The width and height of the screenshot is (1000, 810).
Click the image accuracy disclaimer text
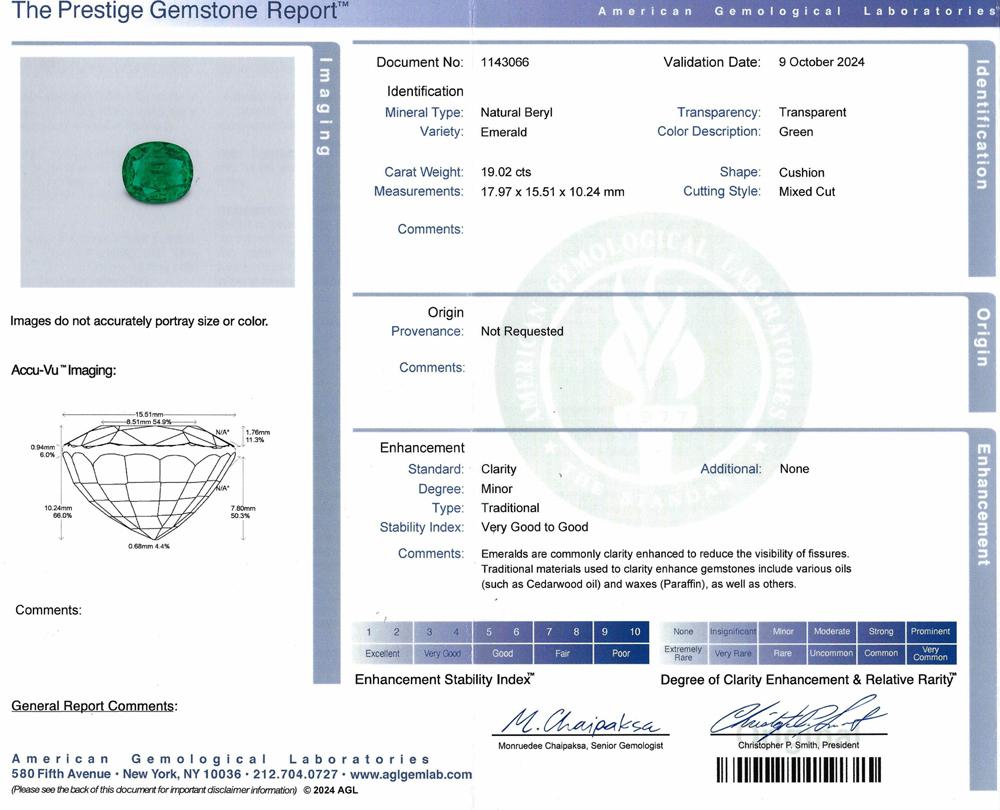139,321
